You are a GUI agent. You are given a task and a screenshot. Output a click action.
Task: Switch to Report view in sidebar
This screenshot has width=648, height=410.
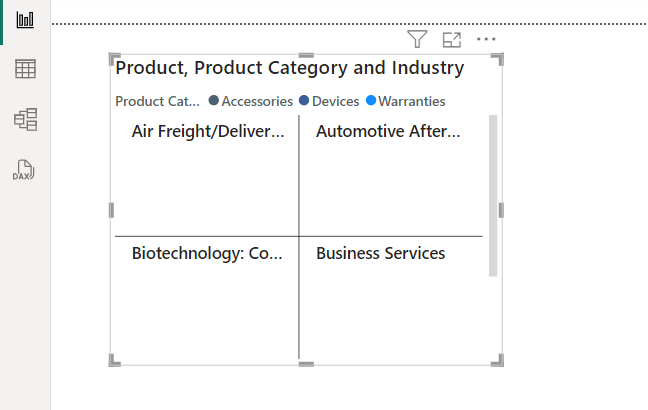coord(25,20)
